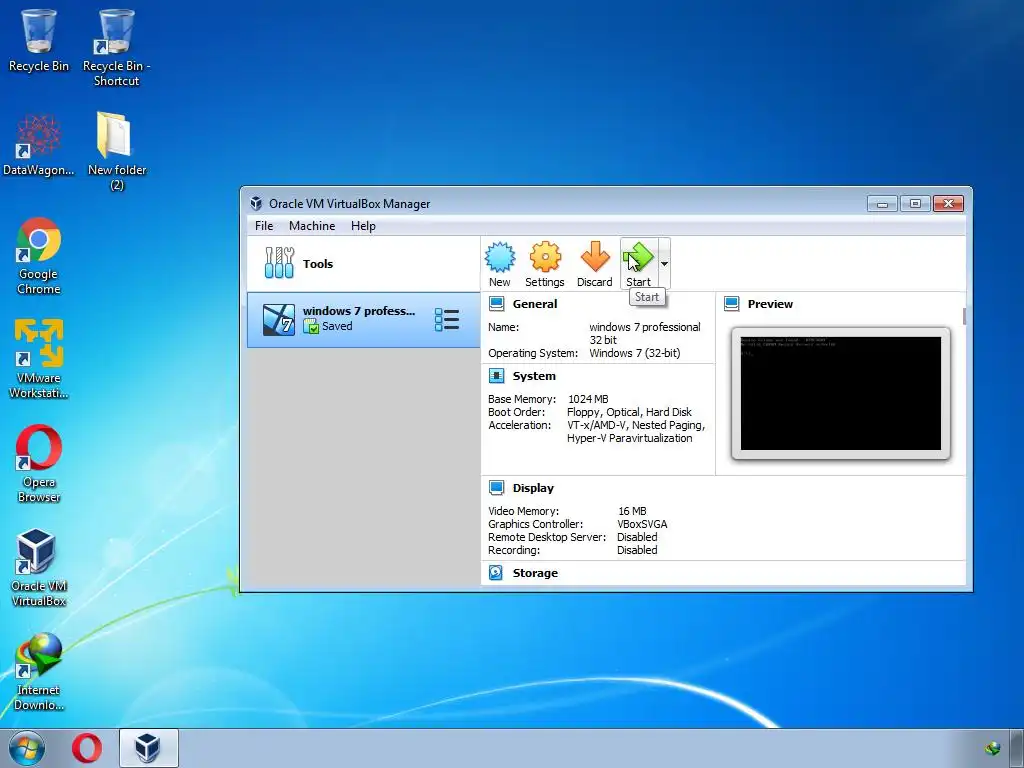Click the VirtualBox taskbar button
This screenshot has width=1024, height=768.
click(148, 748)
